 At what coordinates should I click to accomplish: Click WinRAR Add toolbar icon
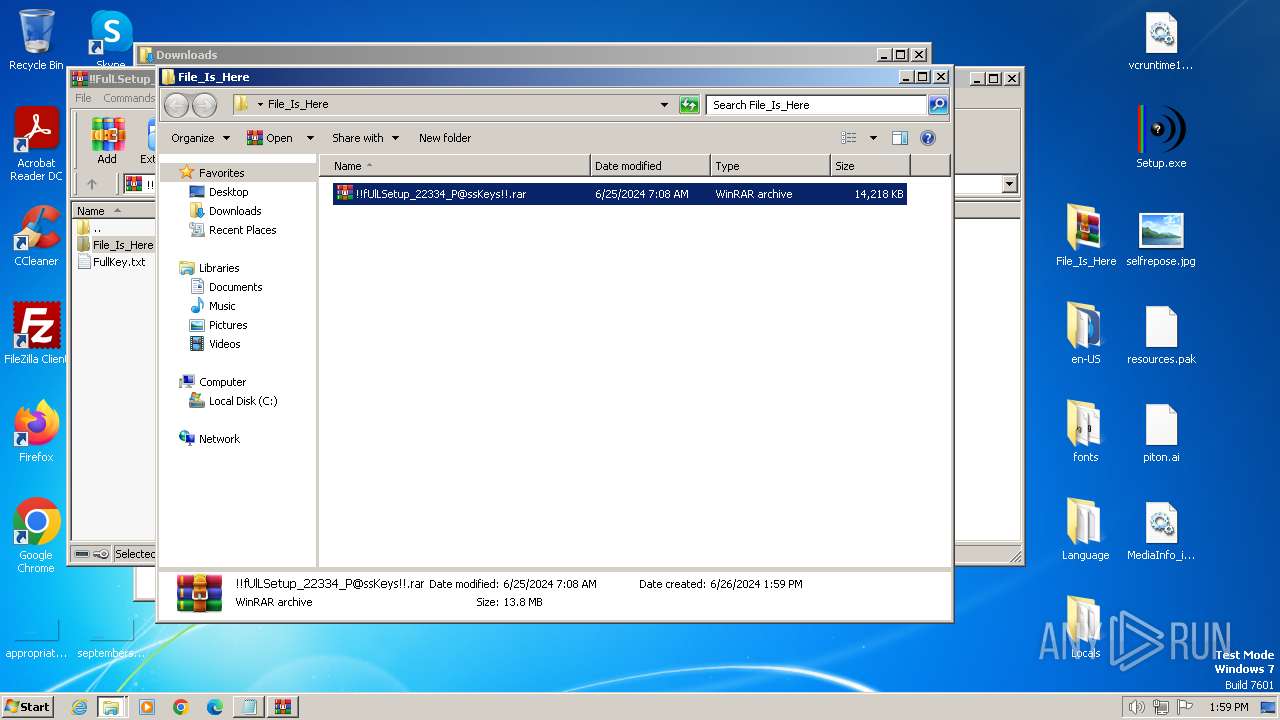click(x=107, y=140)
